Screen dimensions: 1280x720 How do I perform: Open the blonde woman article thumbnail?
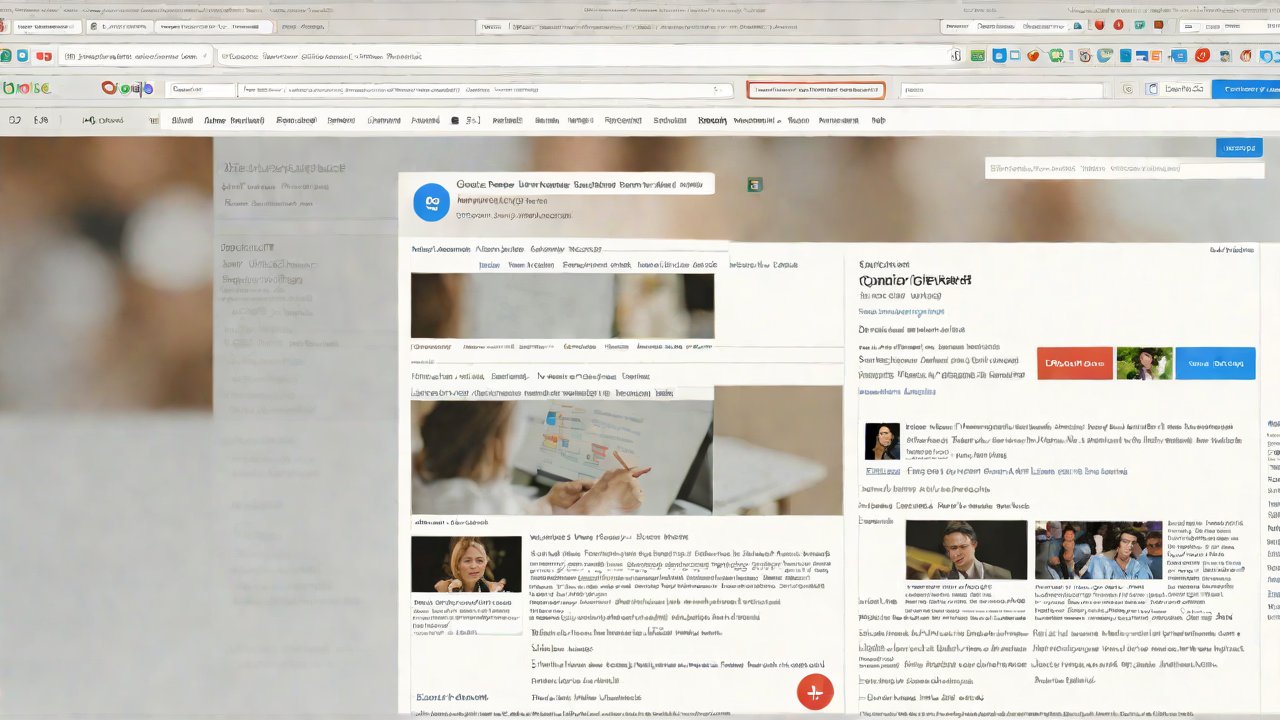[466, 564]
